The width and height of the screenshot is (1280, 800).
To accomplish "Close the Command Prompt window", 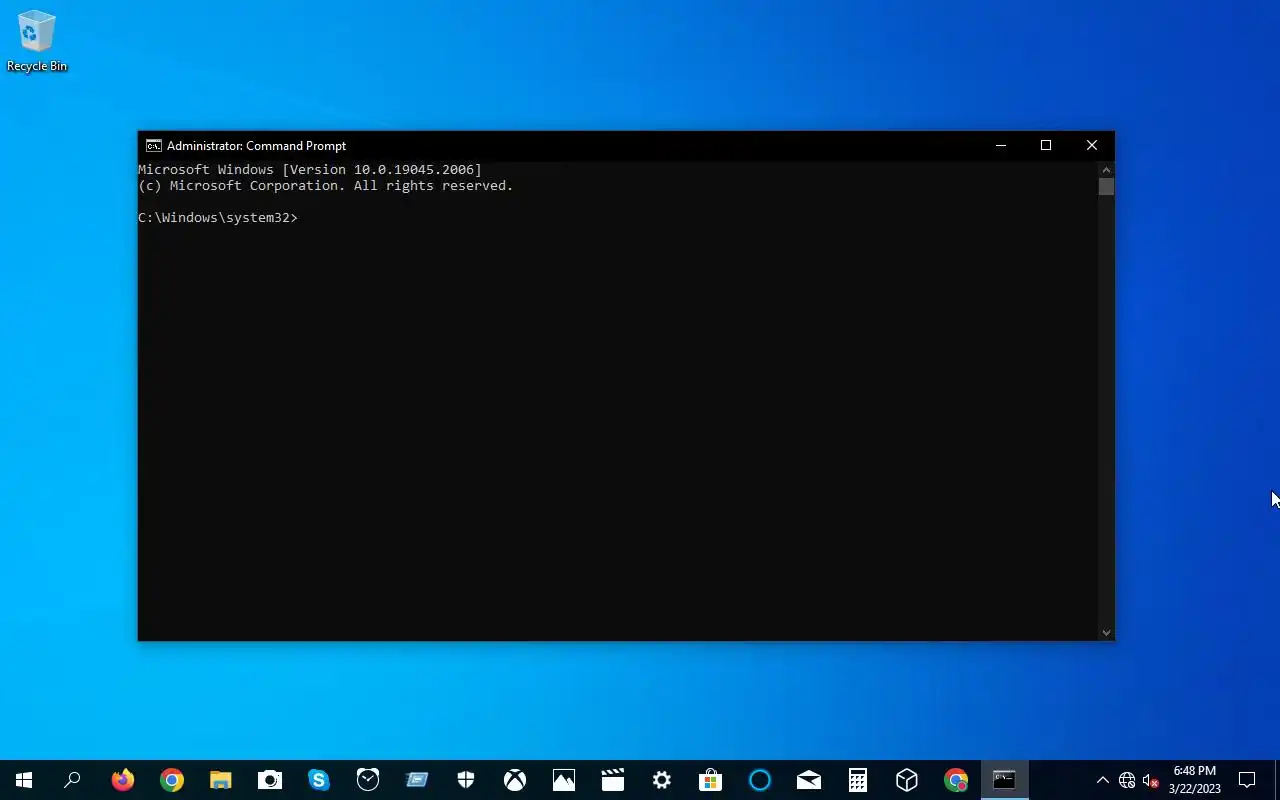I will (x=1092, y=146).
